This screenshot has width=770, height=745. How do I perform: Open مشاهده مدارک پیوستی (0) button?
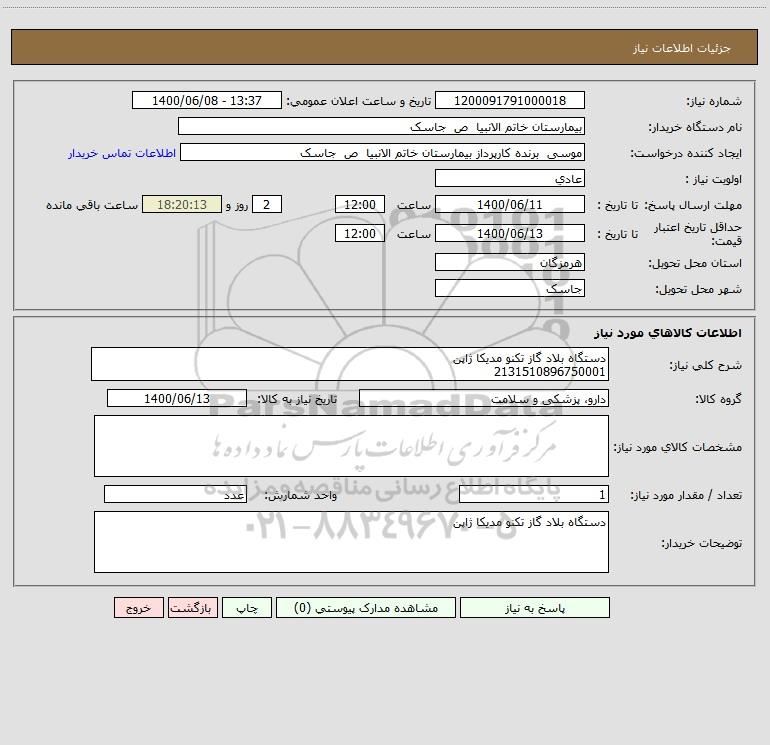click(366, 607)
